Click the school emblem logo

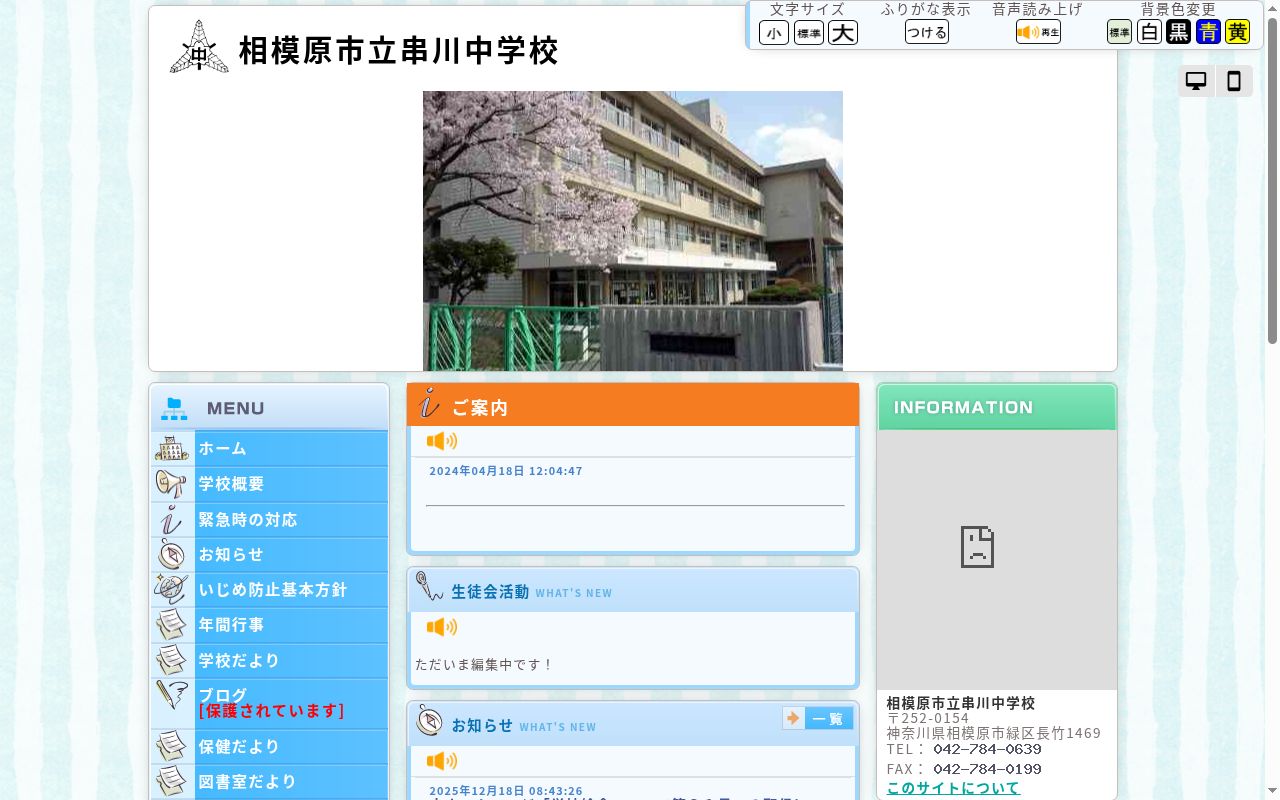pos(199,47)
